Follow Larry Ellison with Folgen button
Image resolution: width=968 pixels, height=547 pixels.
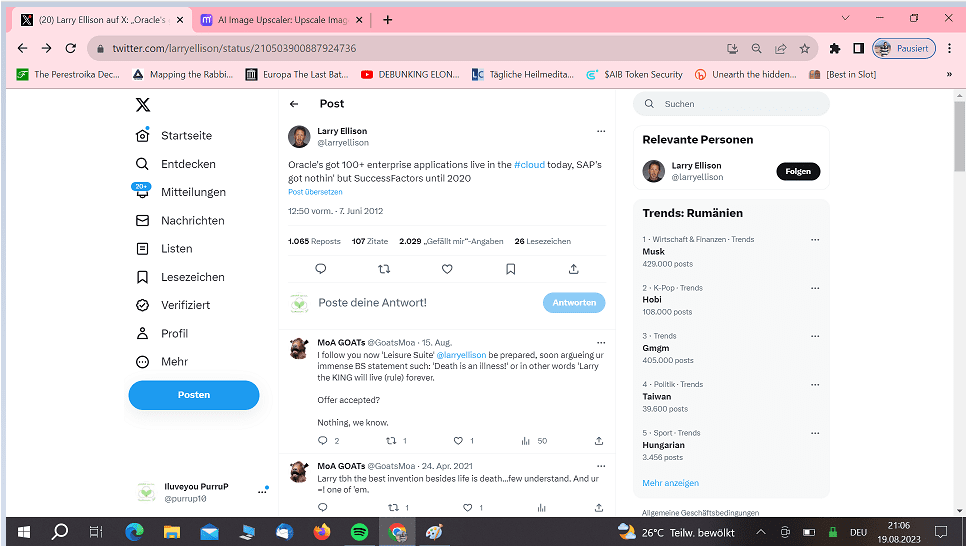[x=798, y=172]
